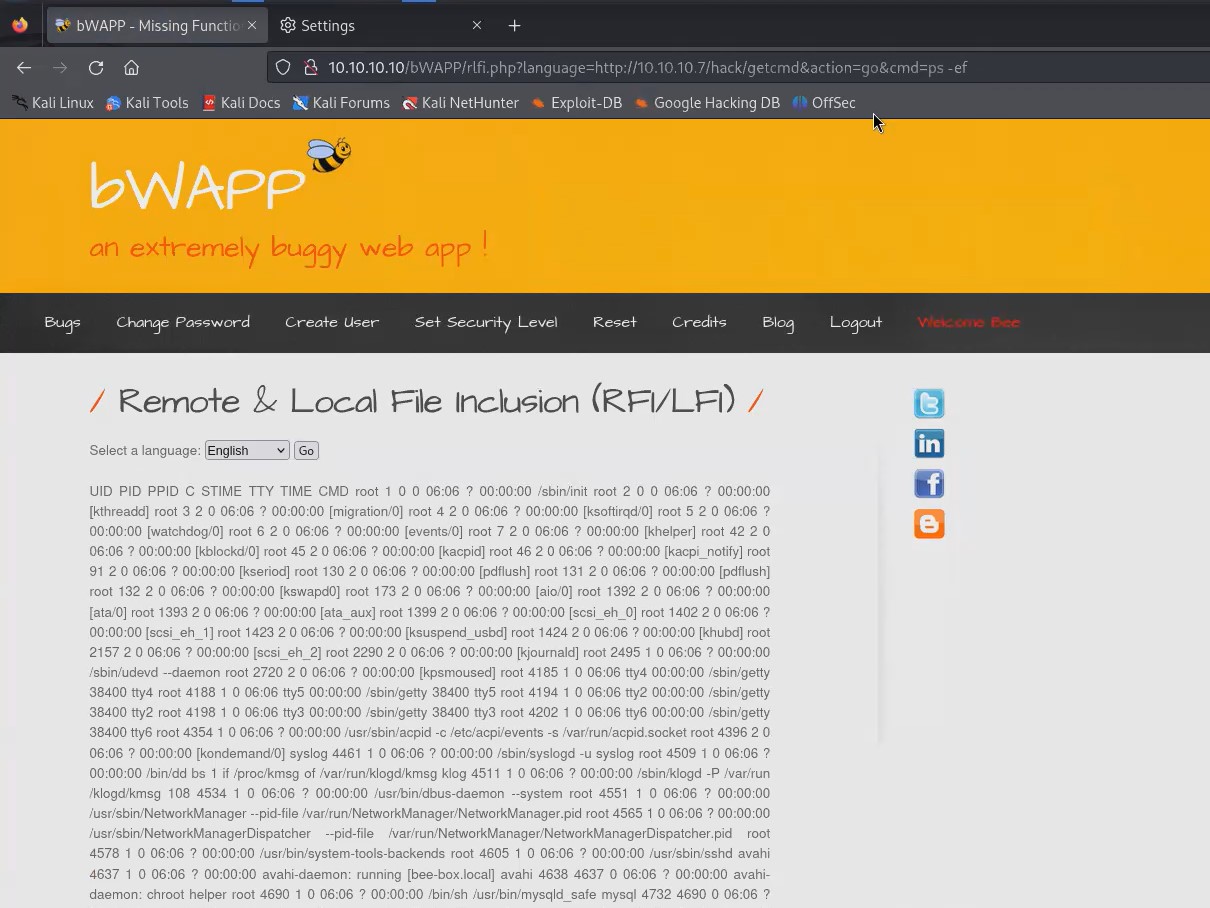Open the Kali Linux bookmark
Image resolution: width=1210 pixels, height=908 pixels.
pyautogui.click(x=53, y=102)
